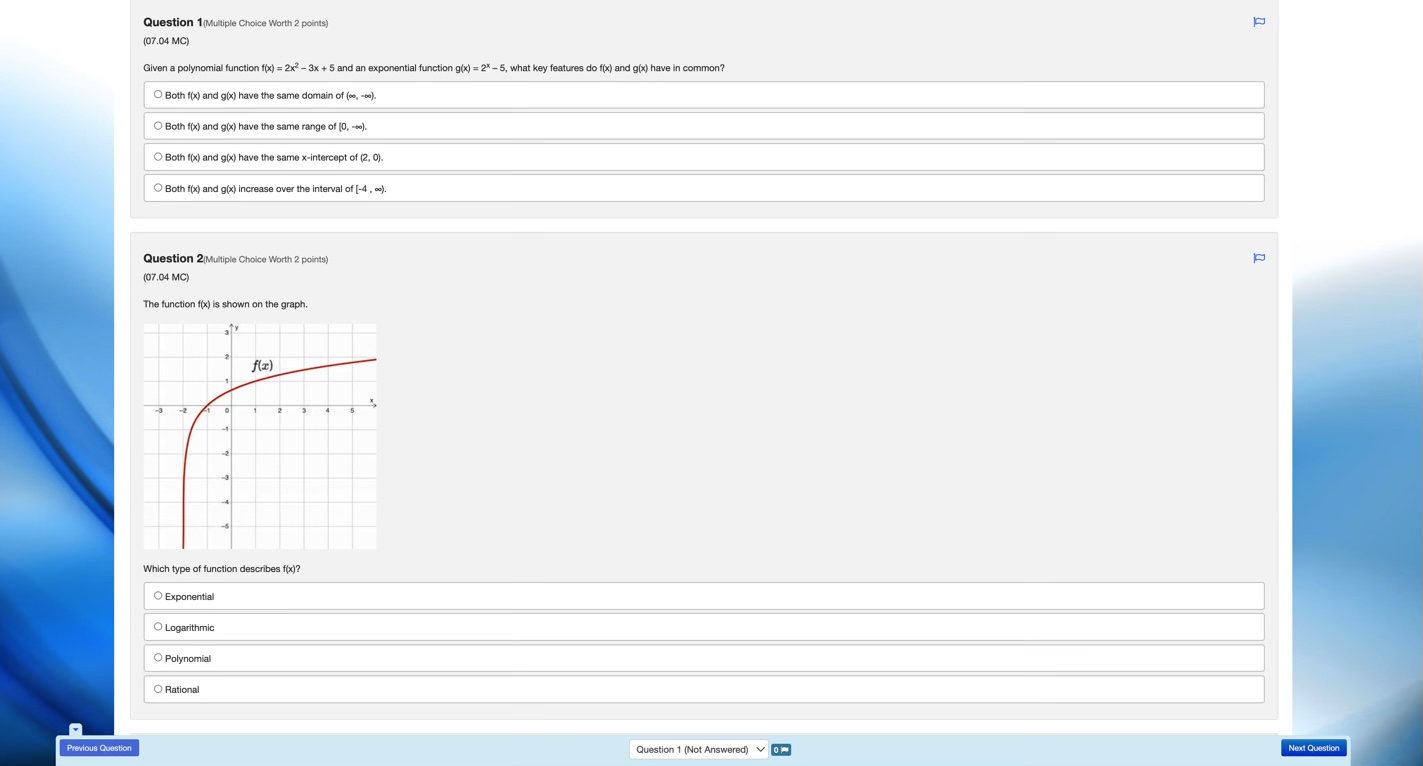
Task: Collapse the bottom navigation bar arrow
Action: 75,729
